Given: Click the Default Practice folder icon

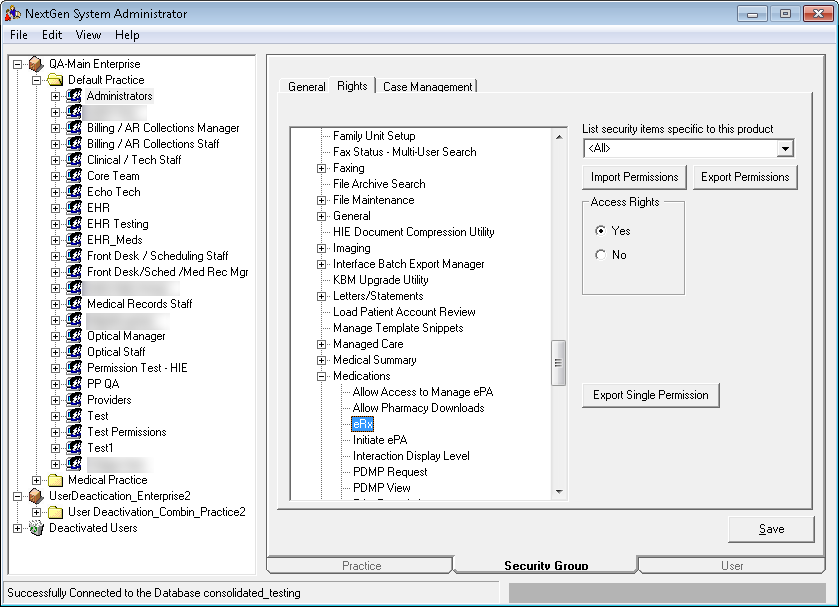Looking at the screenshot, I should click(55, 80).
